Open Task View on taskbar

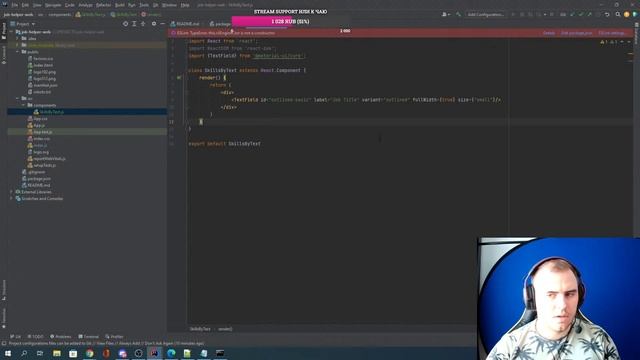[40, 353]
